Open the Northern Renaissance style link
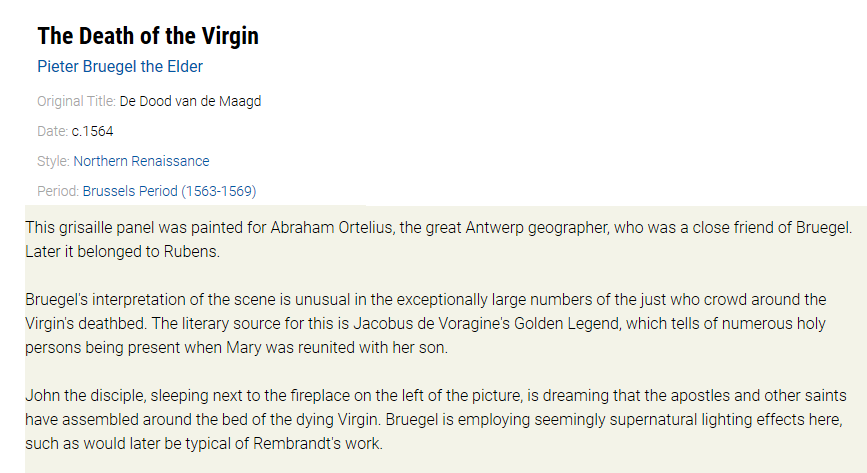The image size is (867, 473). pyautogui.click(x=142, y=161)
